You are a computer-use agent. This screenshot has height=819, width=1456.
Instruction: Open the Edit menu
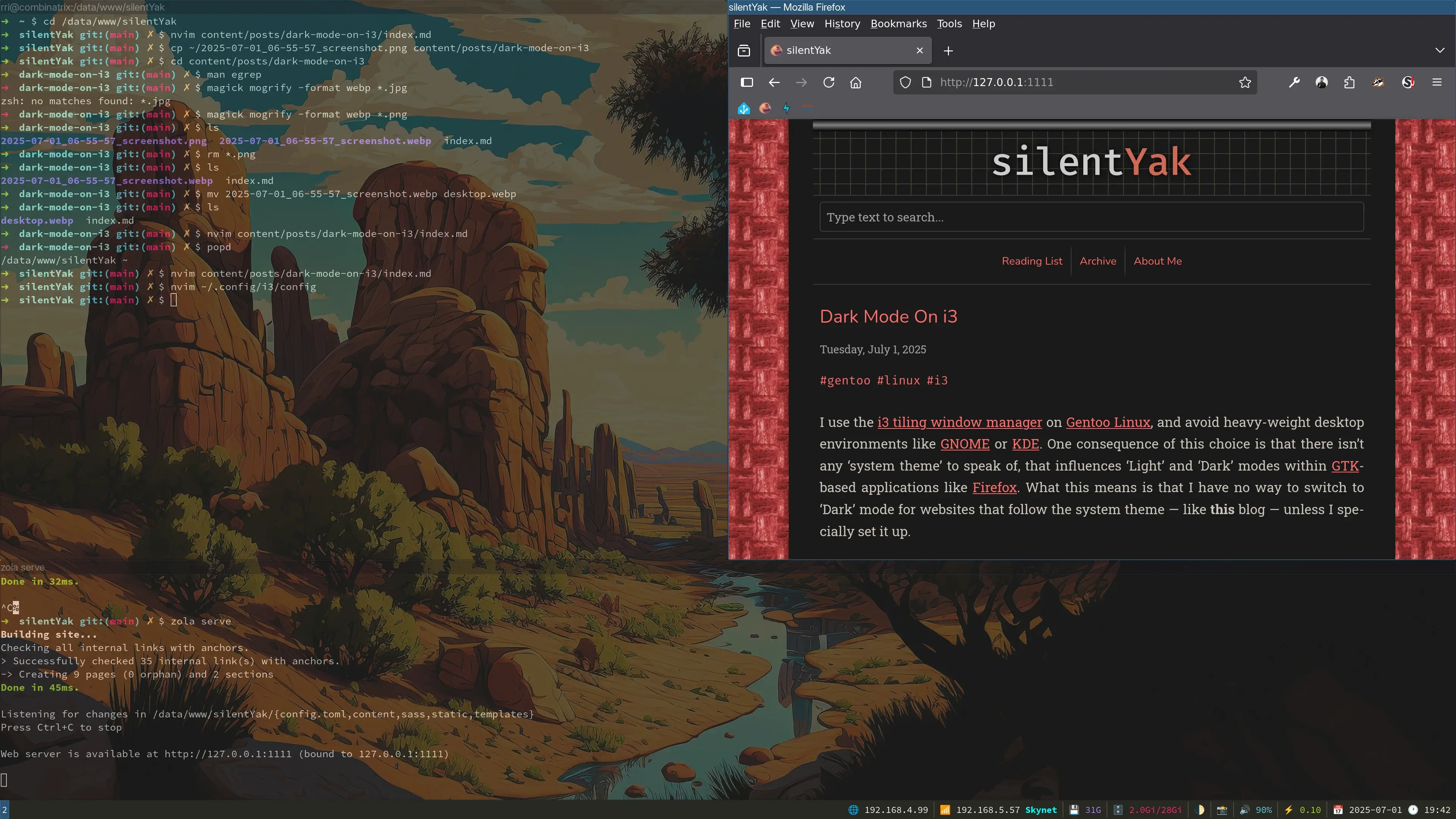point(770,24)
